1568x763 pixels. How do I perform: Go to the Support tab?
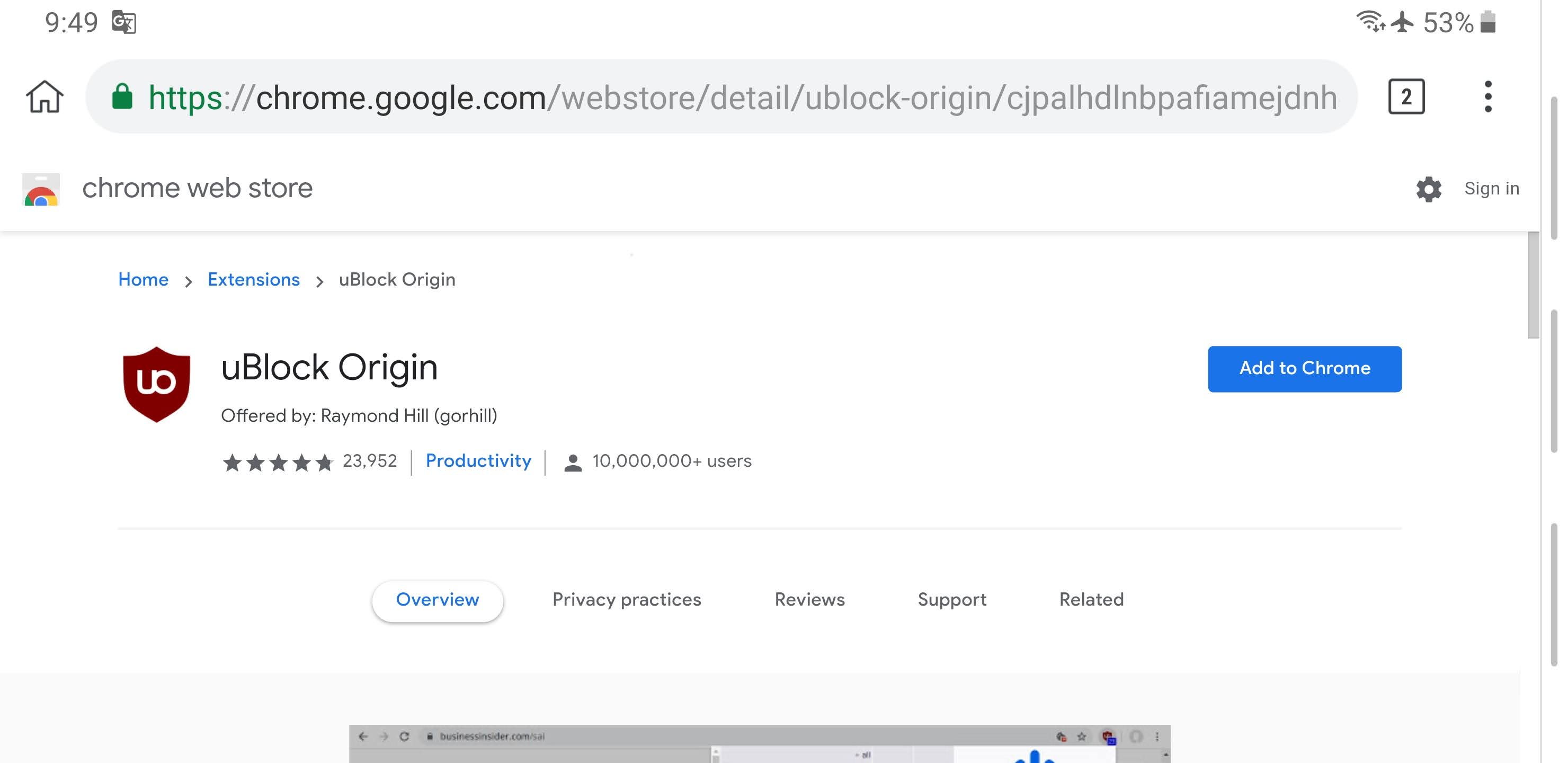[x=951, y=600]
